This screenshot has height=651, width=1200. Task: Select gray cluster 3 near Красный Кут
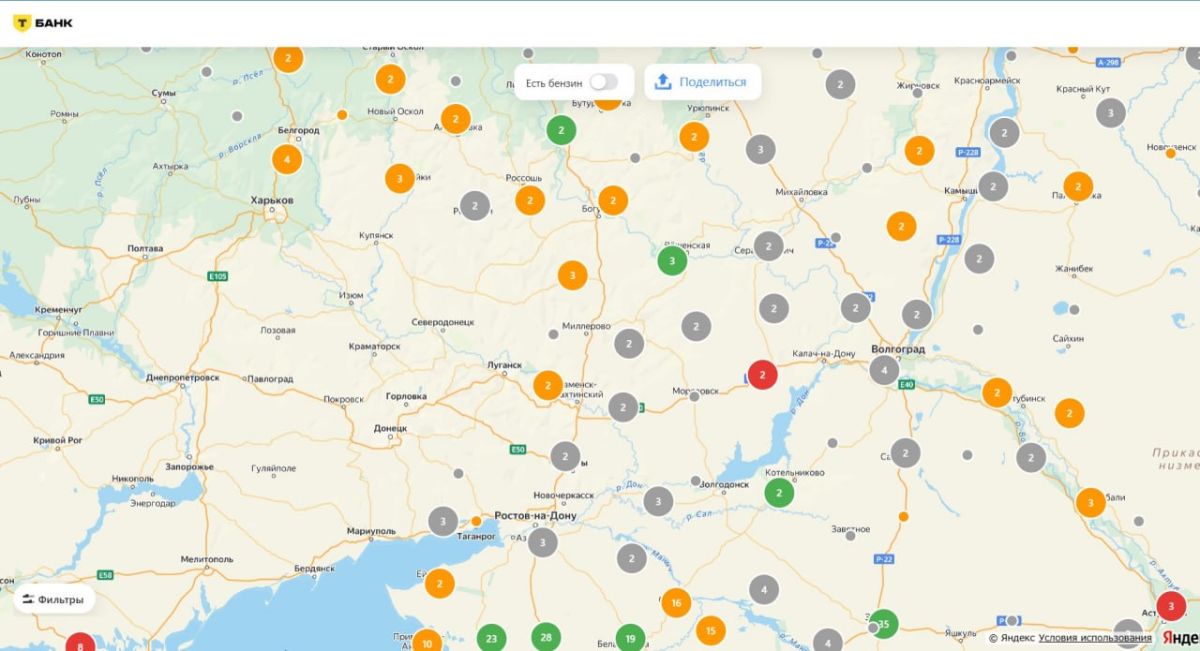(1110, 113)
